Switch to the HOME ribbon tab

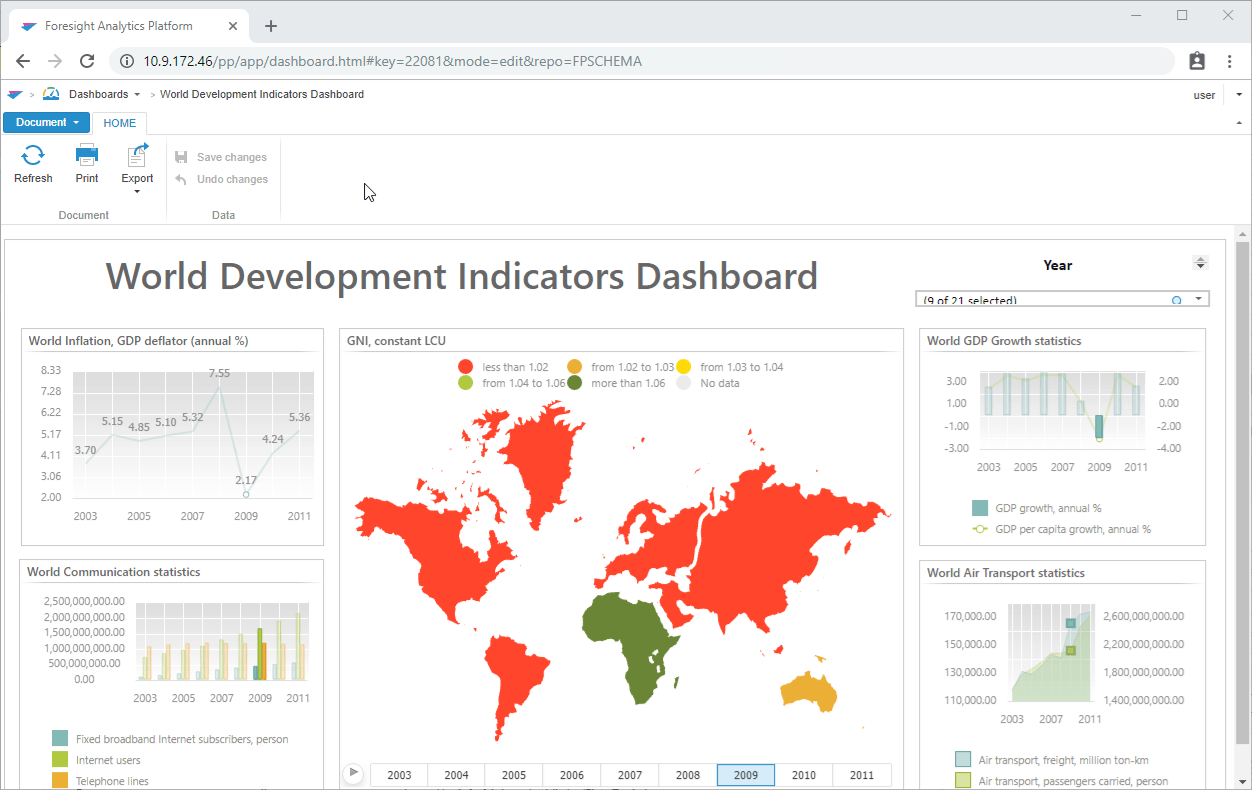(120, 123)
